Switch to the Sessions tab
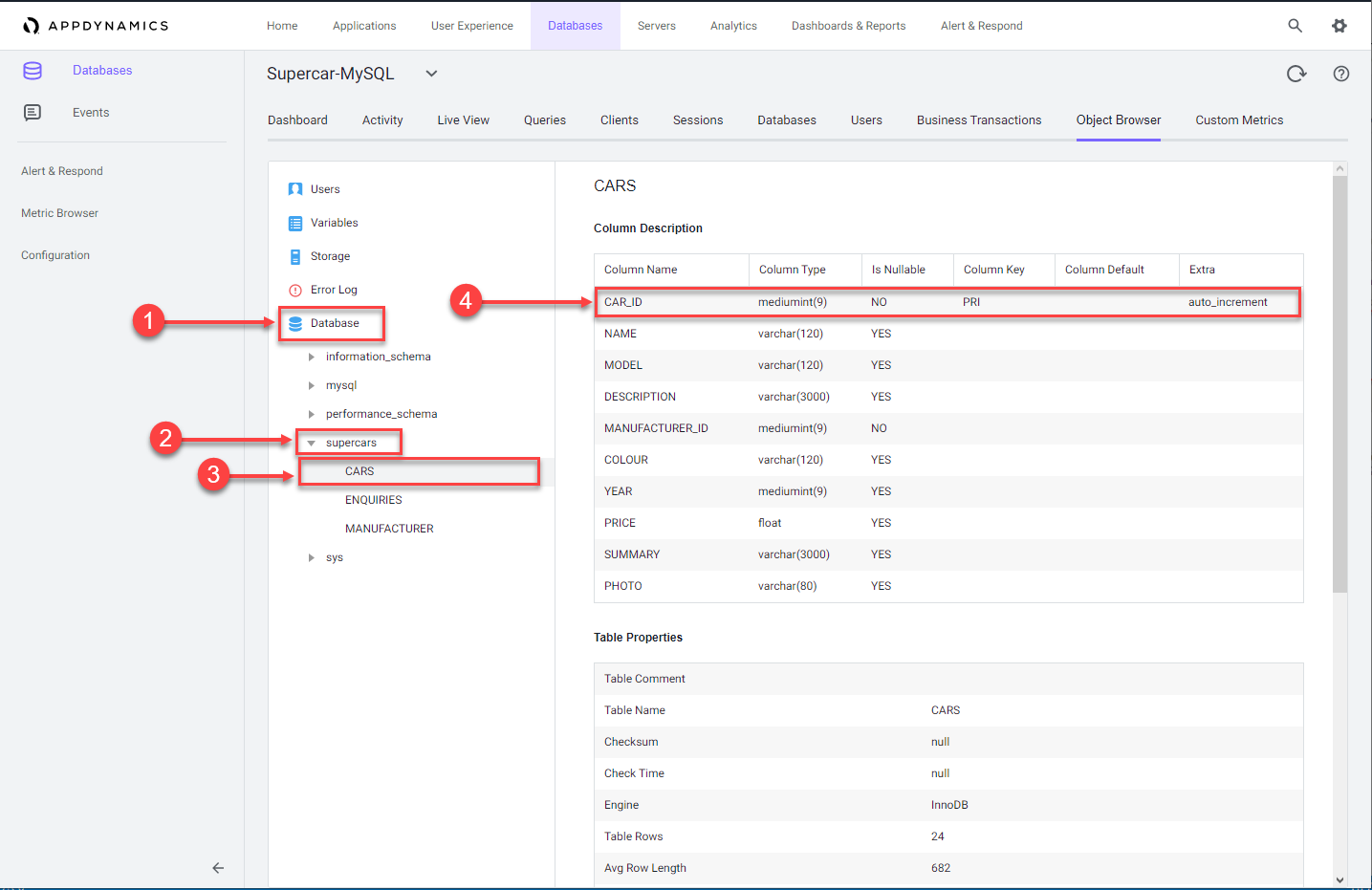 [x=698, y=119]
